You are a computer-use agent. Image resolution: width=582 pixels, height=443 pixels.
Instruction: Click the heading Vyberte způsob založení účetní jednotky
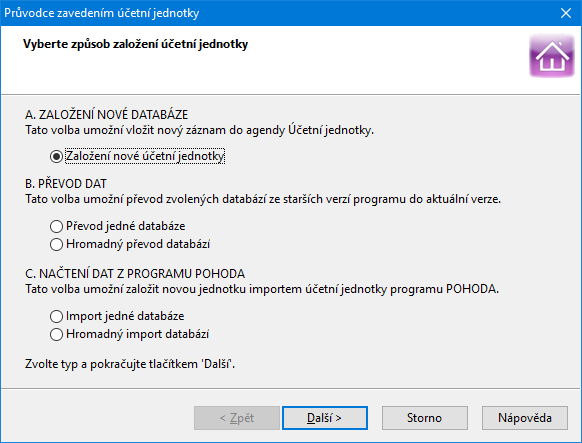(x=135, y=44)
